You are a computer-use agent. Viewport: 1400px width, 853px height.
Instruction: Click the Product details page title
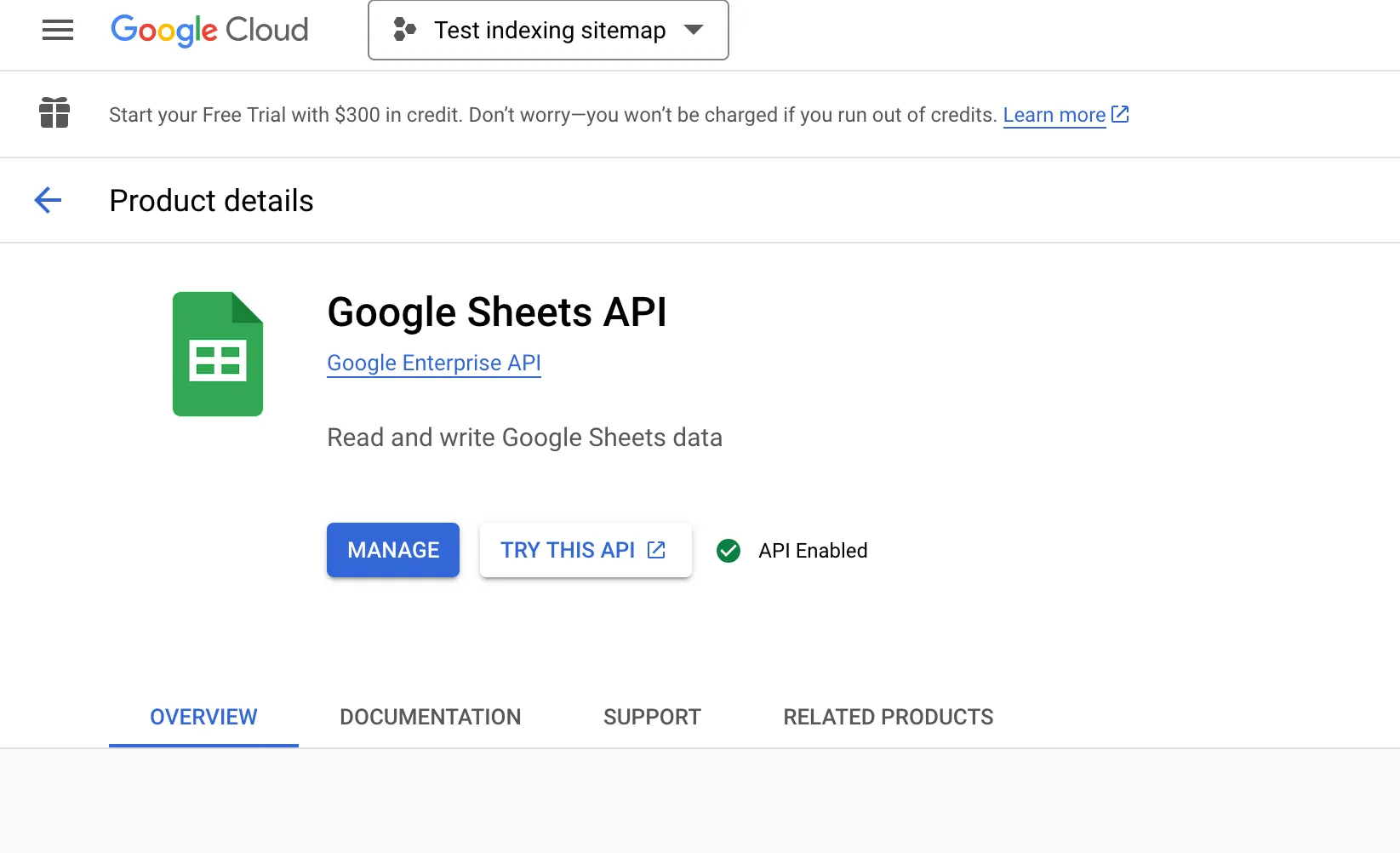pyautogui.click(x=212, y=201)
